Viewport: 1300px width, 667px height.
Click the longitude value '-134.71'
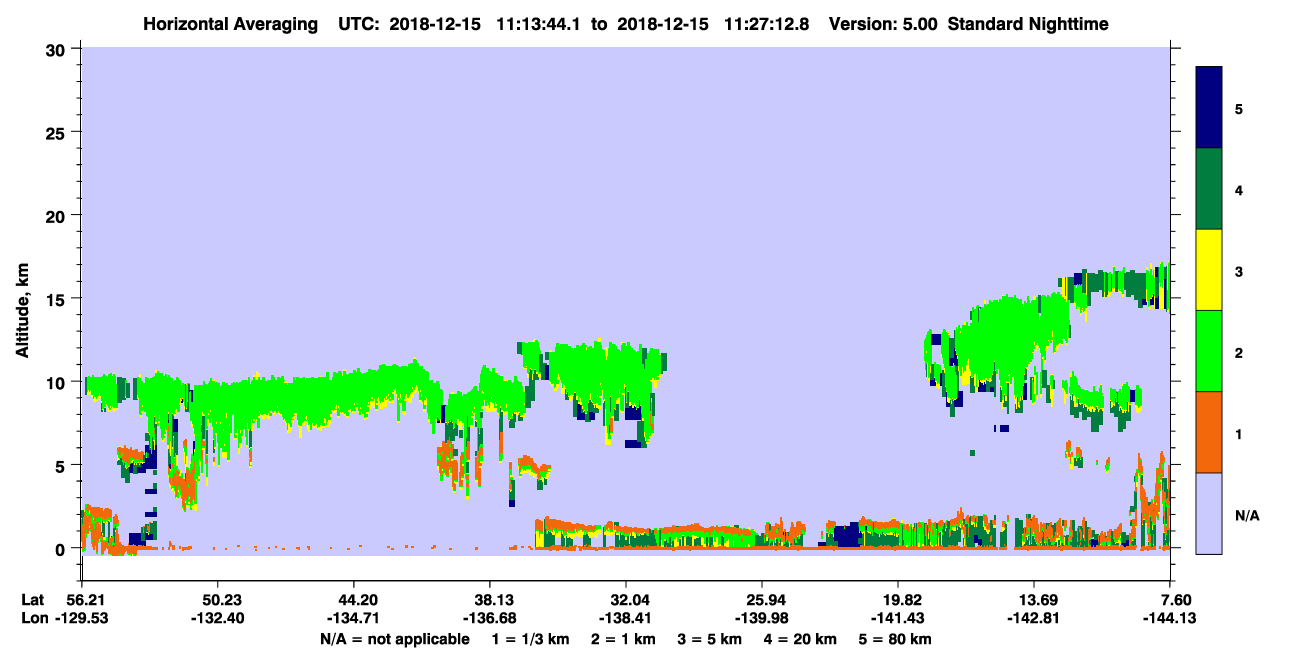(x=353, y=619)
